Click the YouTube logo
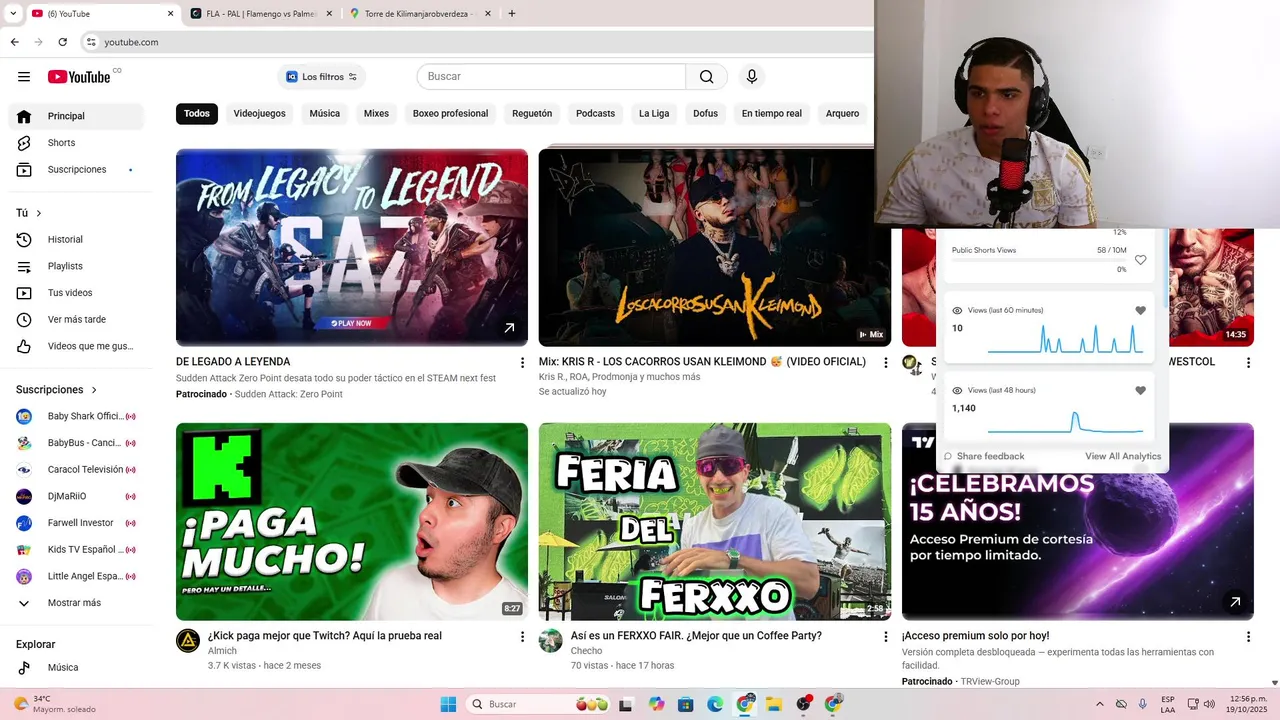 click(x=79, y=77)
